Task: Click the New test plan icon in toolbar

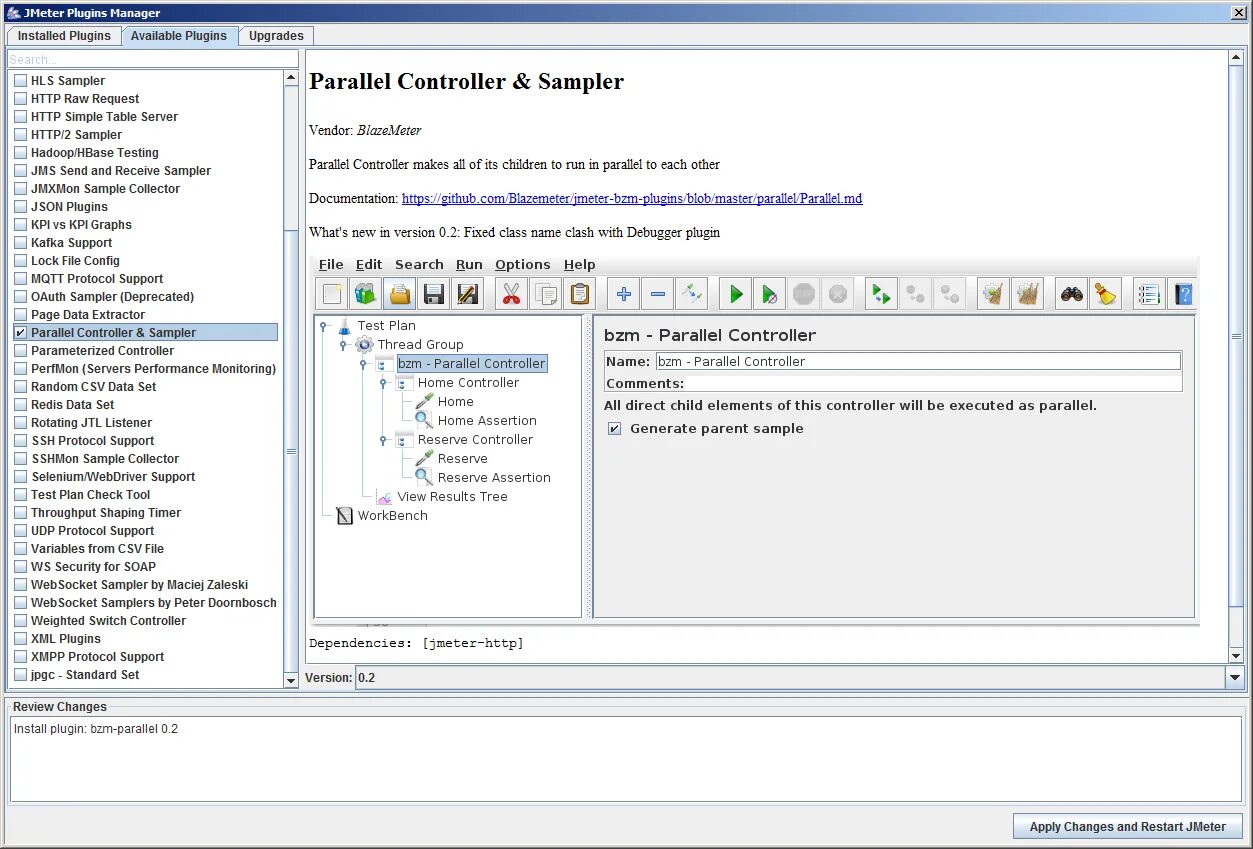Action: [333, 294]
